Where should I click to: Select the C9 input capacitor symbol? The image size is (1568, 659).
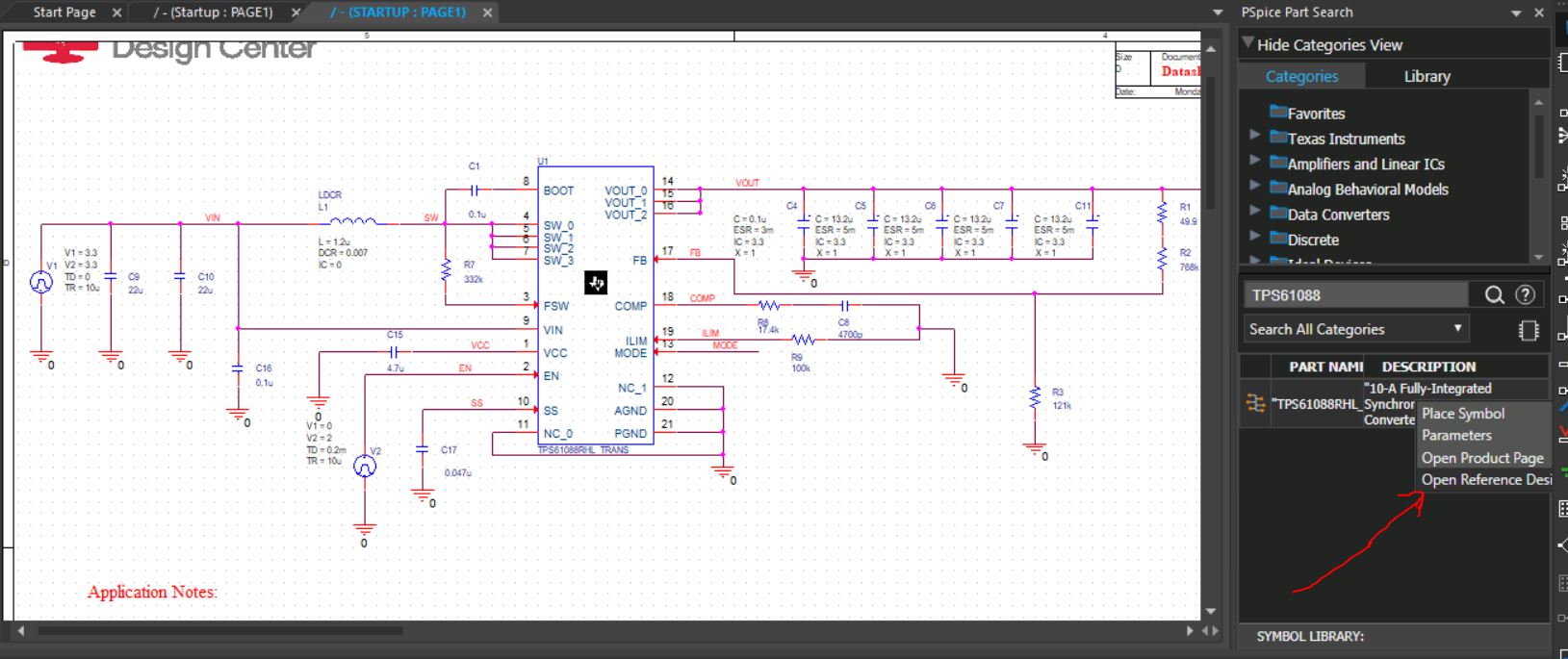111,276
